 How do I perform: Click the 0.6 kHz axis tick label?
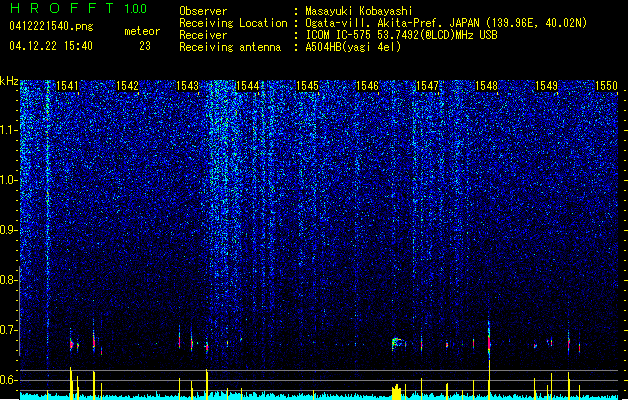[9, 380]
